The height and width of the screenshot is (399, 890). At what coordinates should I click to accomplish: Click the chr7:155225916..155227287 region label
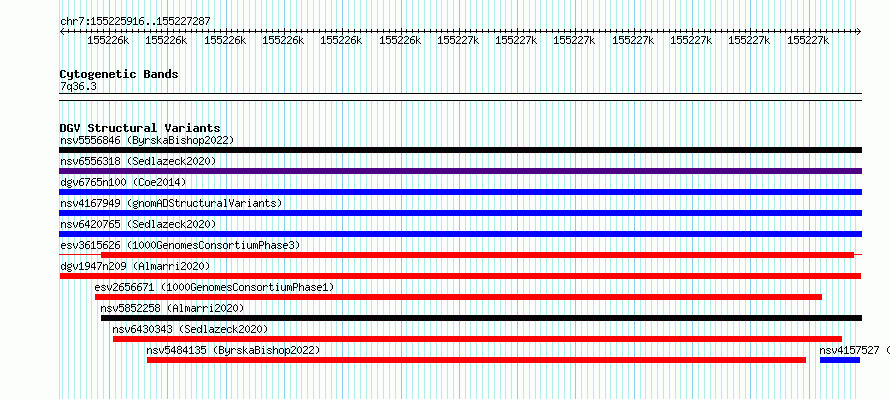click(135, 22)
